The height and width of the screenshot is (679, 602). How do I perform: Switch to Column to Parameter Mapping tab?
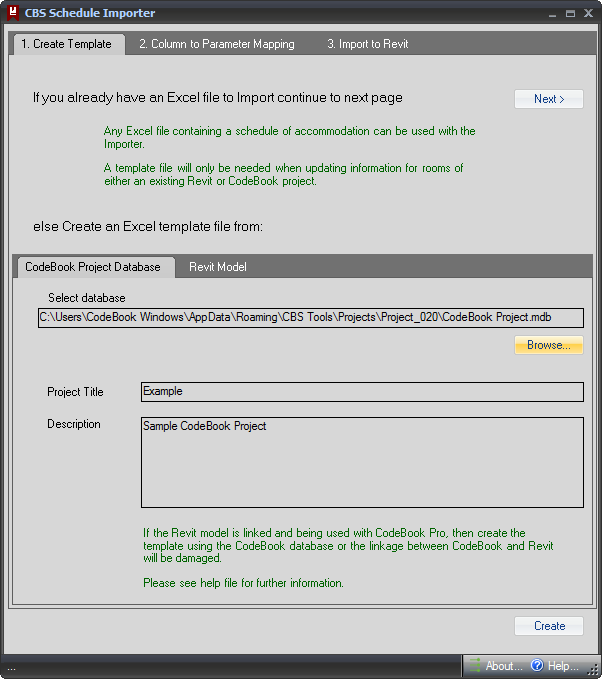(217, 44)
